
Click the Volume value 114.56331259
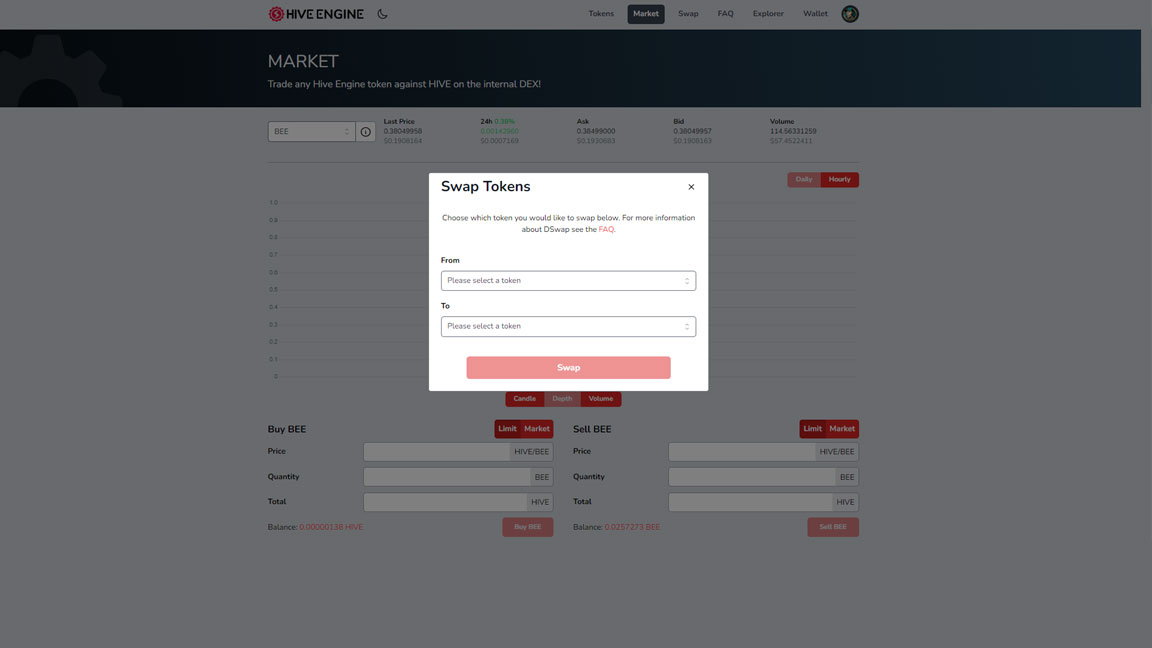pyautogui.click(x=793, y=132)
